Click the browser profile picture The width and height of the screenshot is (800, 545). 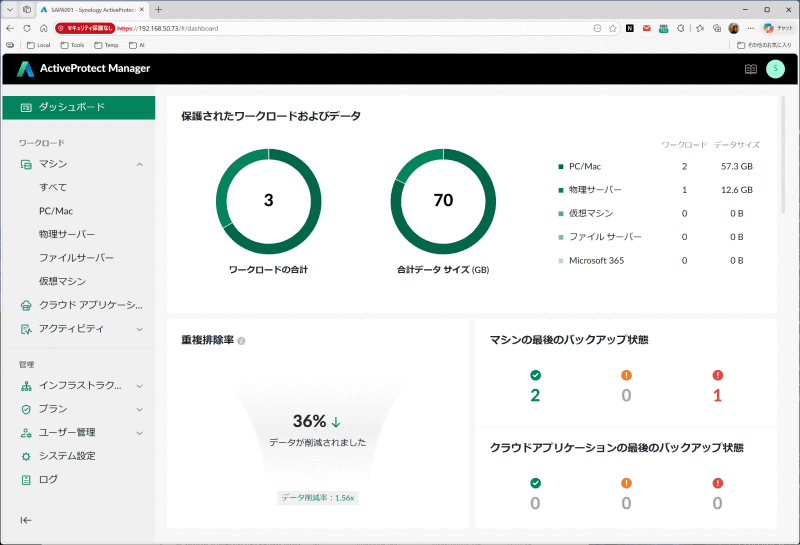coord(734,29)
